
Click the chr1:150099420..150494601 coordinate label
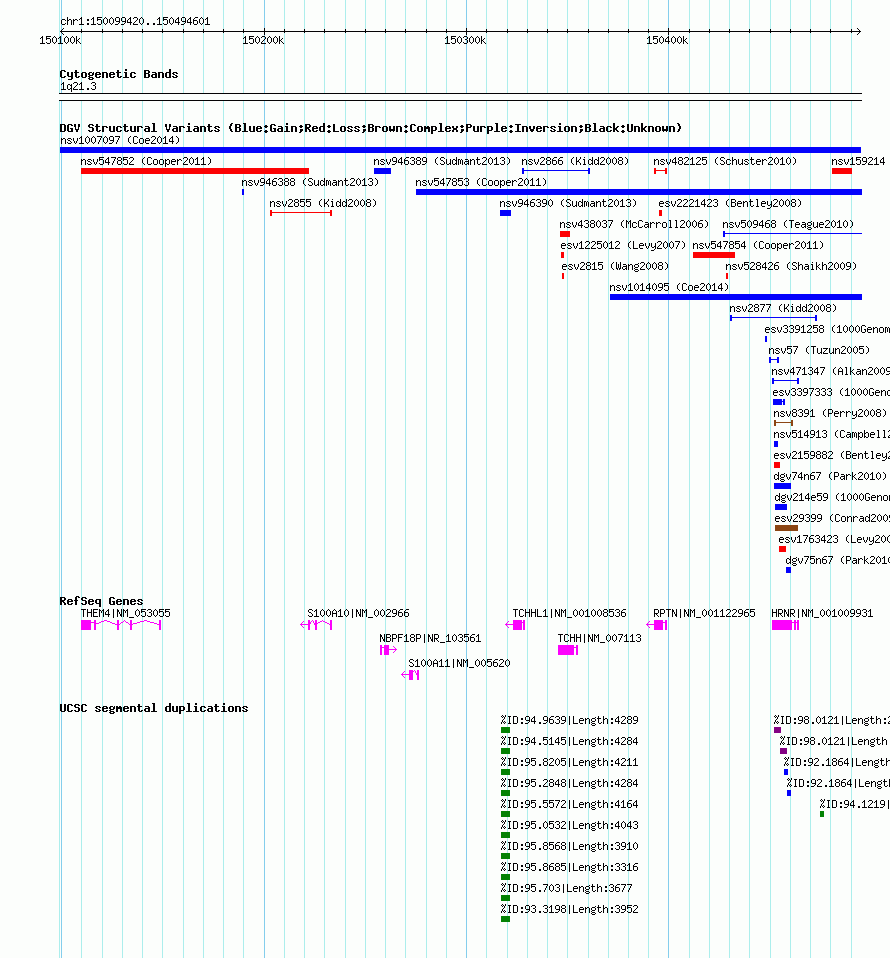tap(135, 21)
